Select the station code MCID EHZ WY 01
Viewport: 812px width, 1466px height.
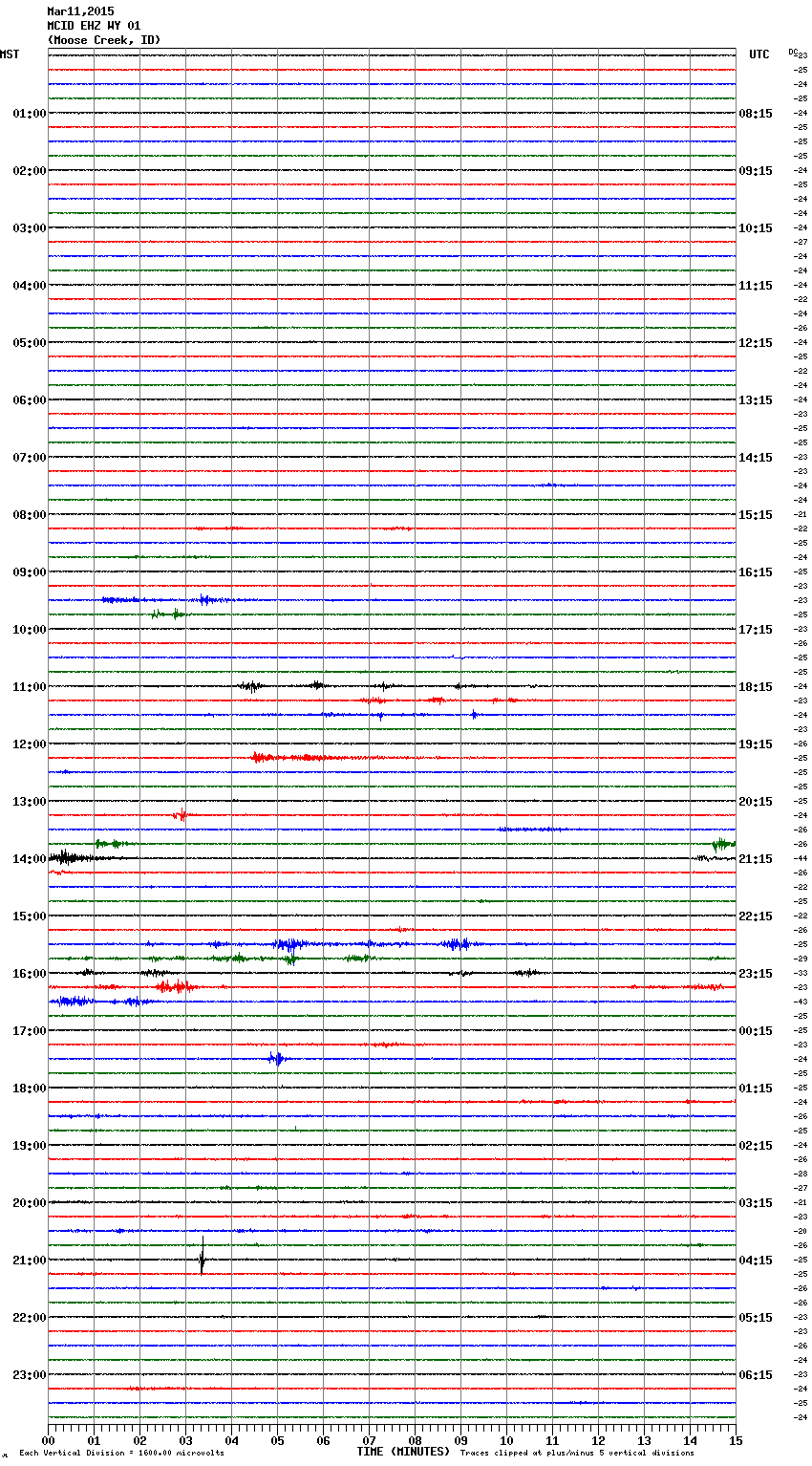pos(94,26)
